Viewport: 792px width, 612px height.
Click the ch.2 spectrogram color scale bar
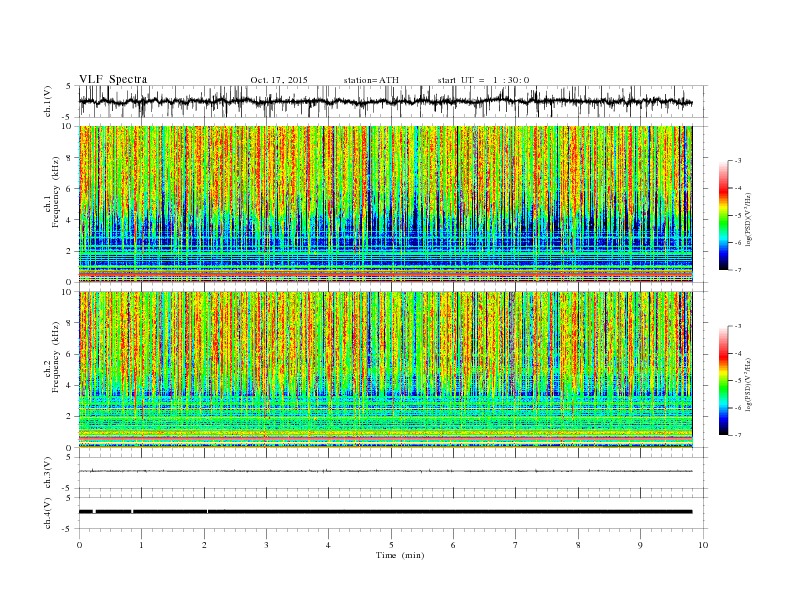coord(724,380)
